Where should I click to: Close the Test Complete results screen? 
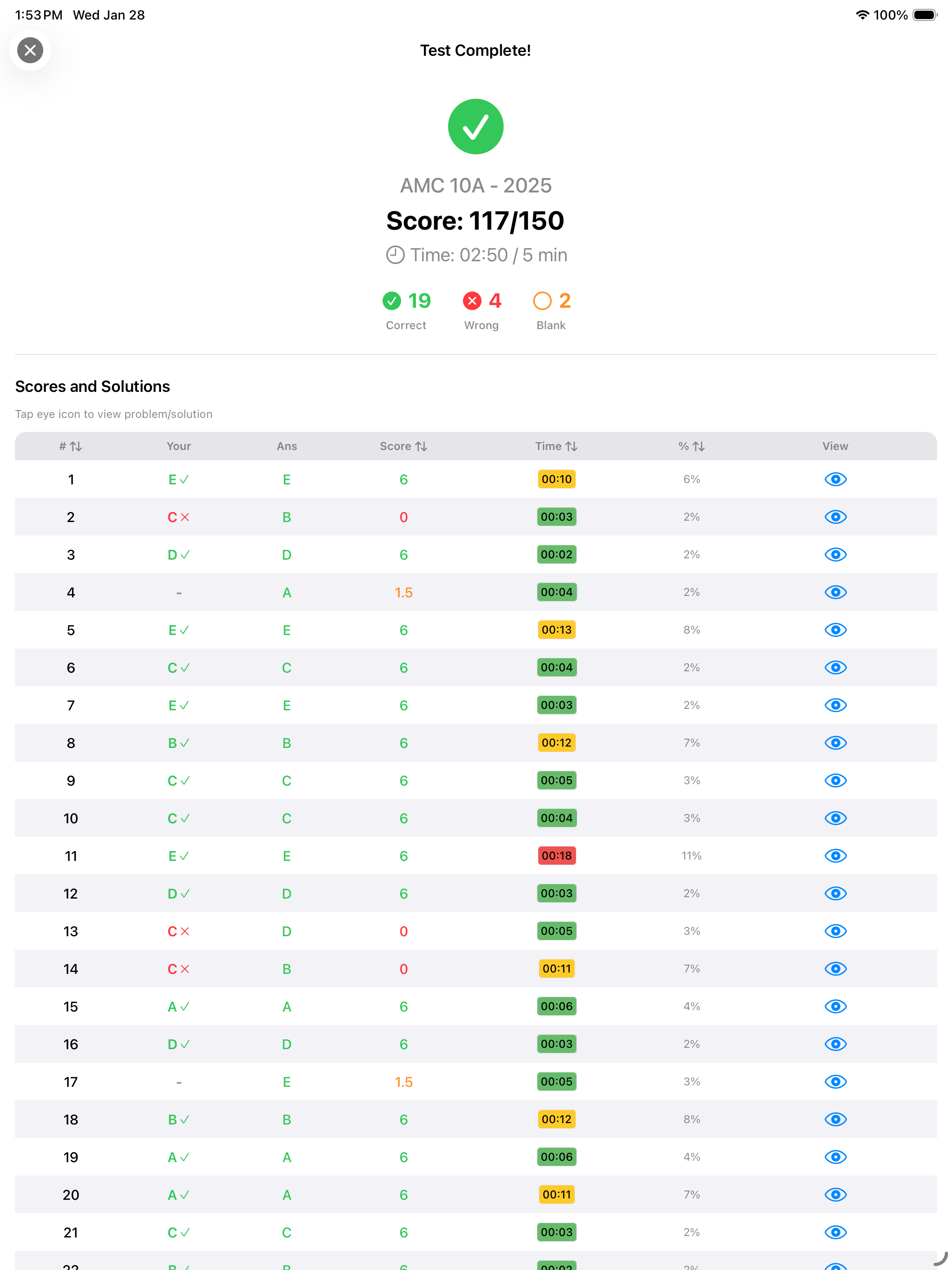30,51
